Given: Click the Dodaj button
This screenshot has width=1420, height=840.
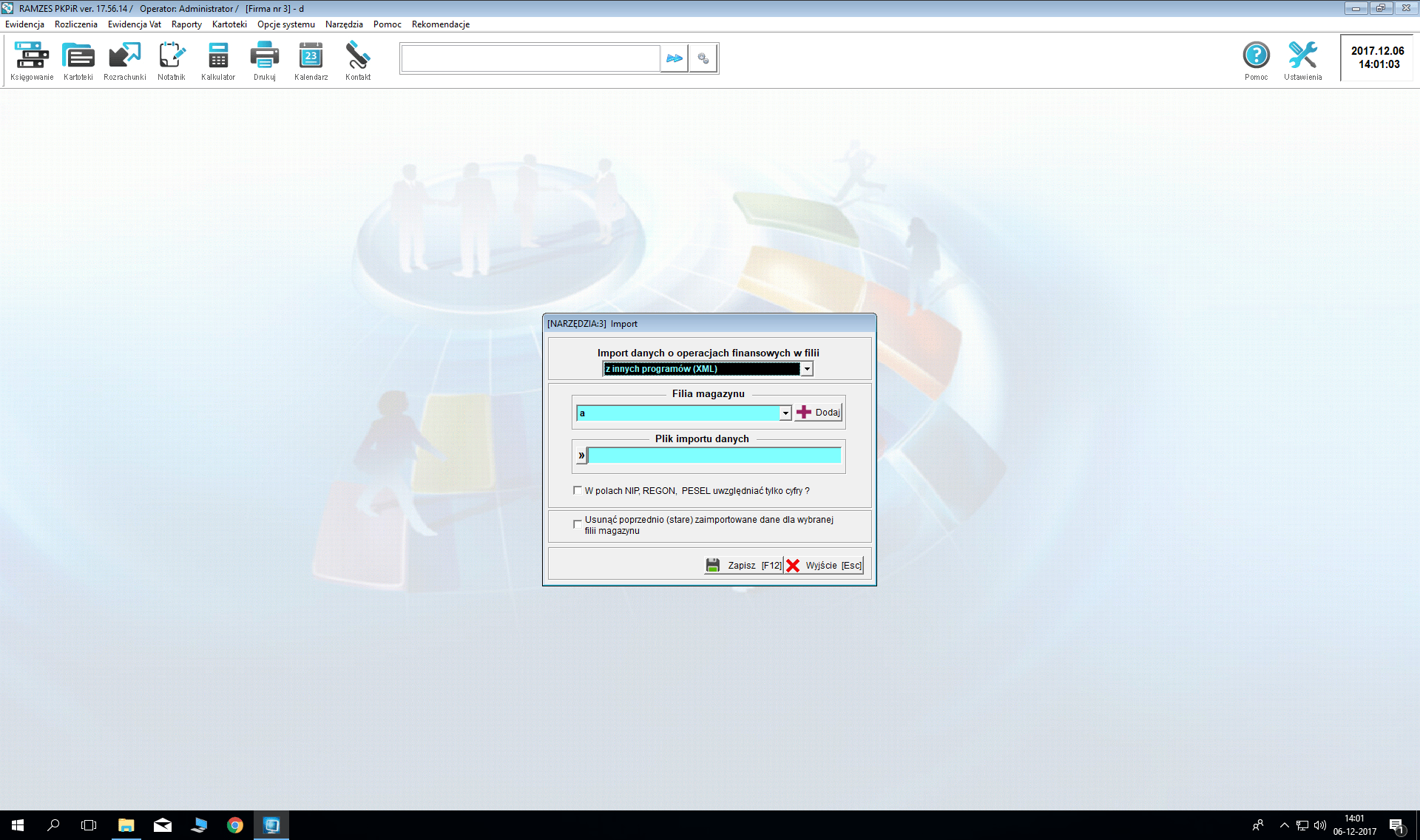Looking at the screenshot, I should point(819,413).
